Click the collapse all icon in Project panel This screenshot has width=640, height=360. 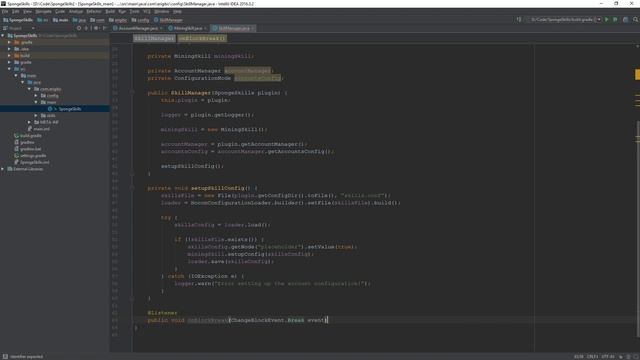pos(87,28)
